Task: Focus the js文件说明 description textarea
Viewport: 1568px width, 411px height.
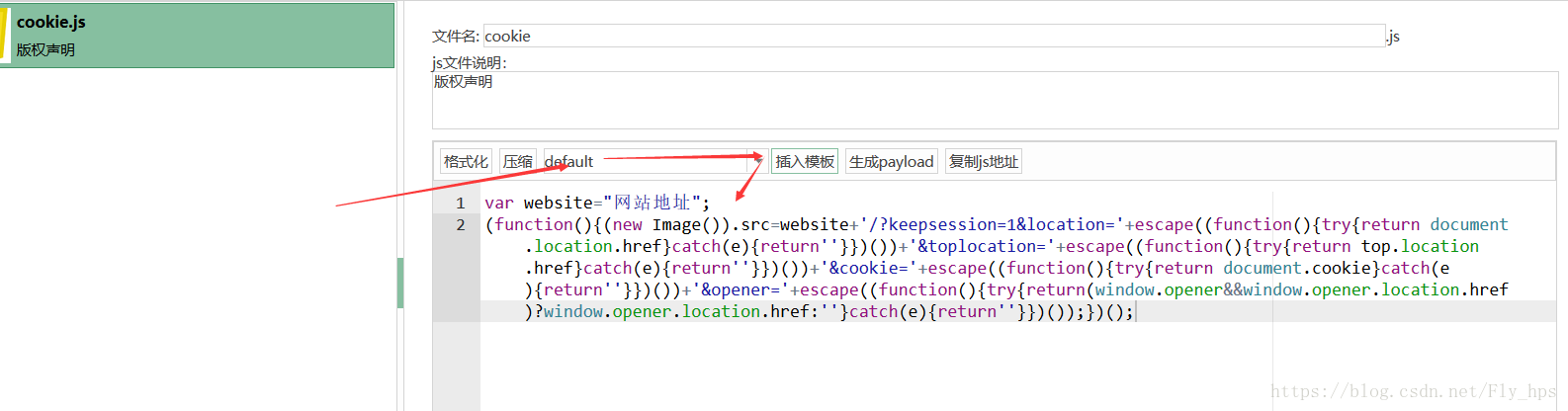Action: coord(995,100)
